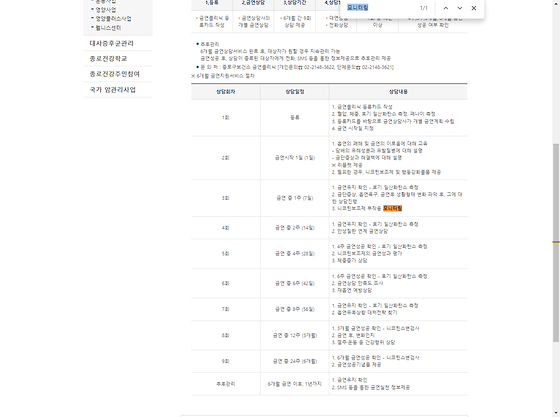Click the 4회 session cell
Screen dimensions: 560x417
tap(226, 228)
